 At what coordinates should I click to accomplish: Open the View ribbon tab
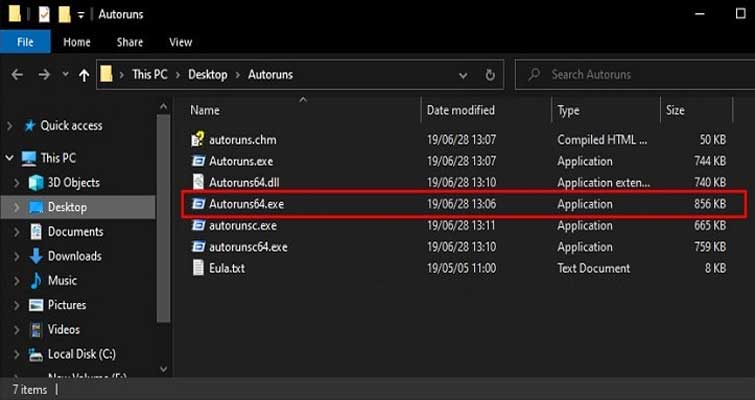tap(181, 42)
